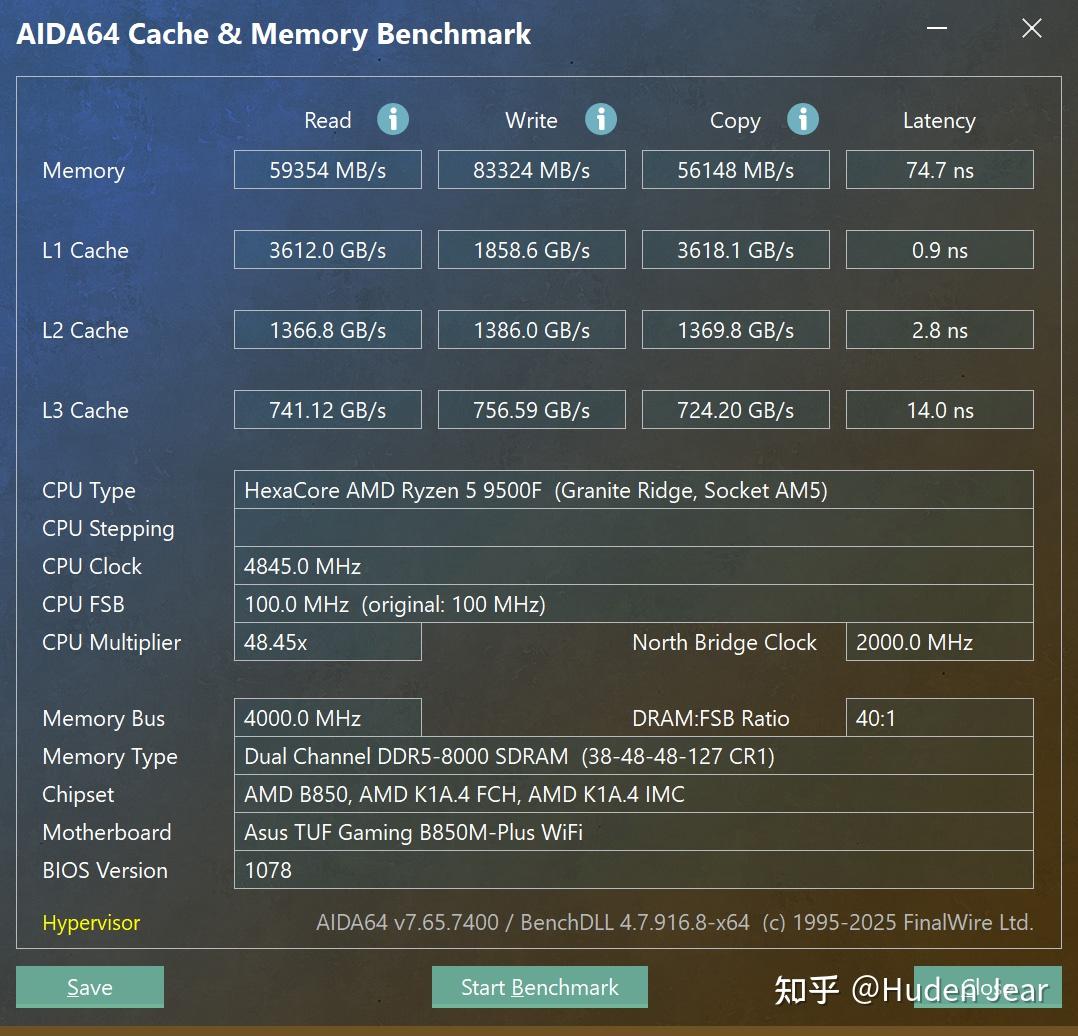The image size is (1078, 1036).
Task: Select the Memory Latency value 74.7 ns
Action: pos(939,169)
